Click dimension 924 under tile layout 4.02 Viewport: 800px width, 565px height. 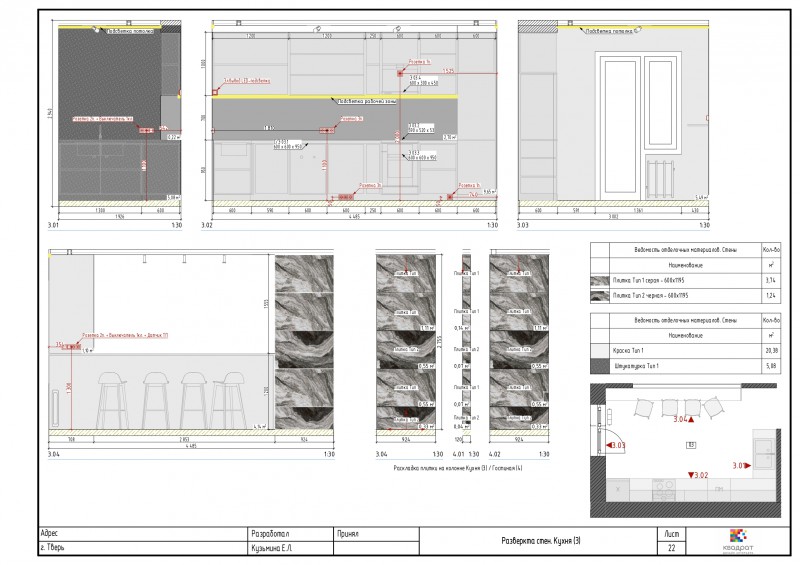pos(519,439)
